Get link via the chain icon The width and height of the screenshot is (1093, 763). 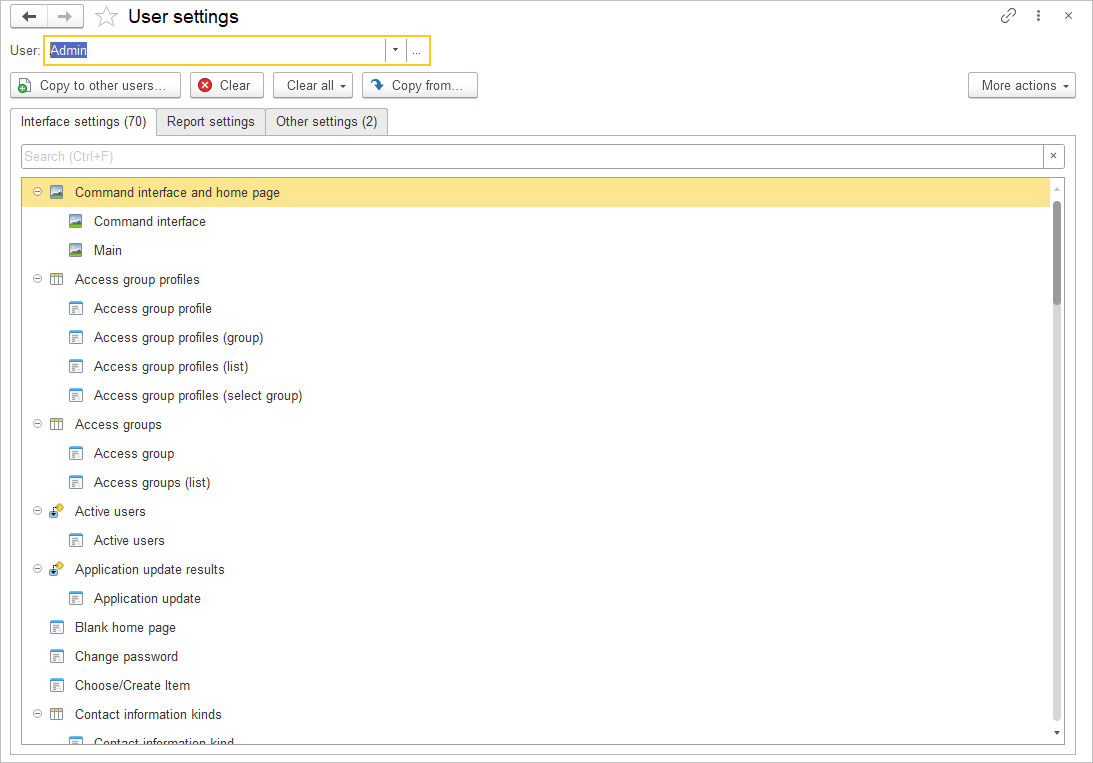1008,15
